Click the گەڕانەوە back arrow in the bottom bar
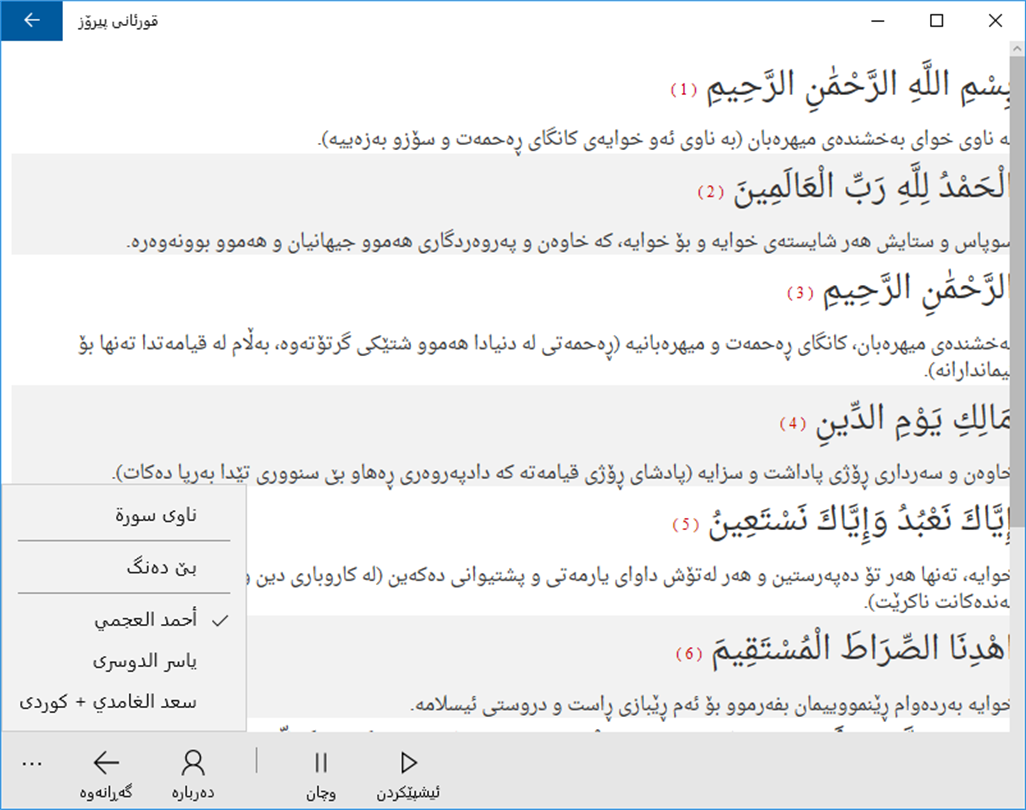This screenshot has height=810, width=1026. [x=106, y=775]
